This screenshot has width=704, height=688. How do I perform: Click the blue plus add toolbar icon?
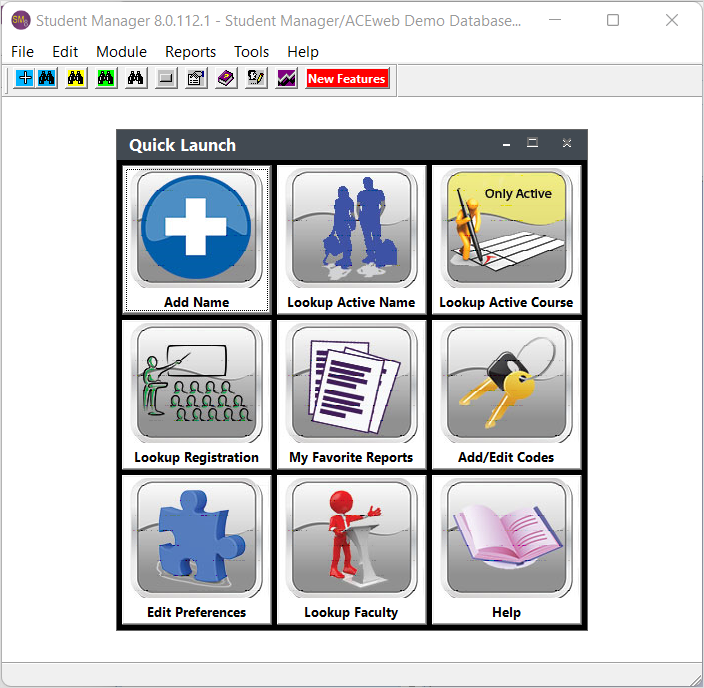(x=25, y=79)
